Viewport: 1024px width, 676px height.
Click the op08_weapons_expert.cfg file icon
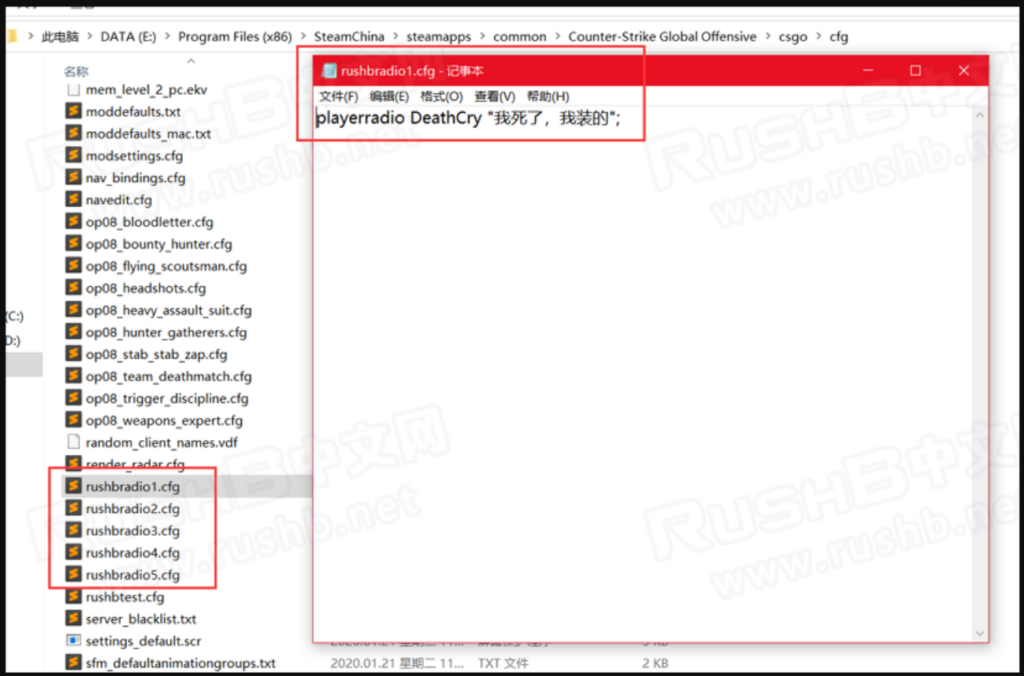coord(73,421)
